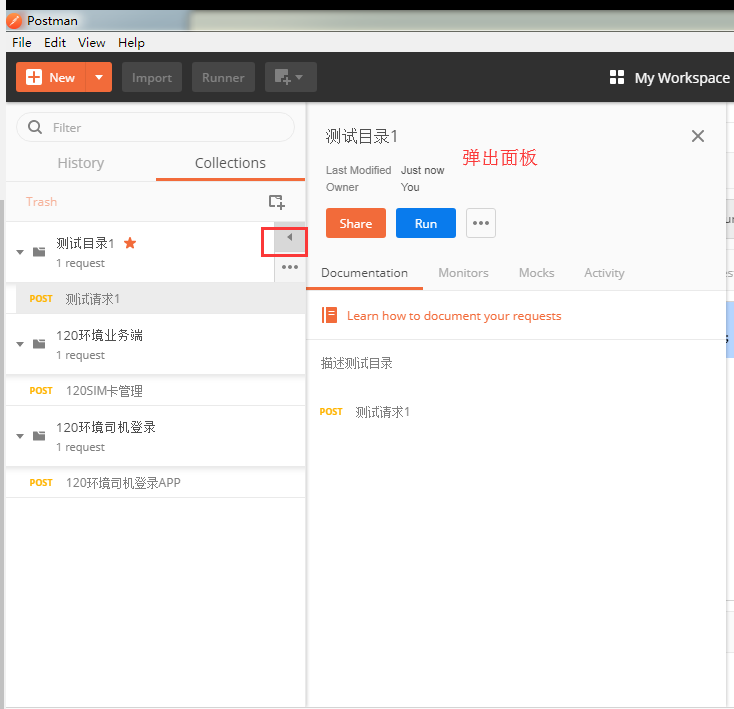This screenshot has width=734, height=709.
Task: Select the 测试请求1 request in sidebar
Action: [161, 299]
